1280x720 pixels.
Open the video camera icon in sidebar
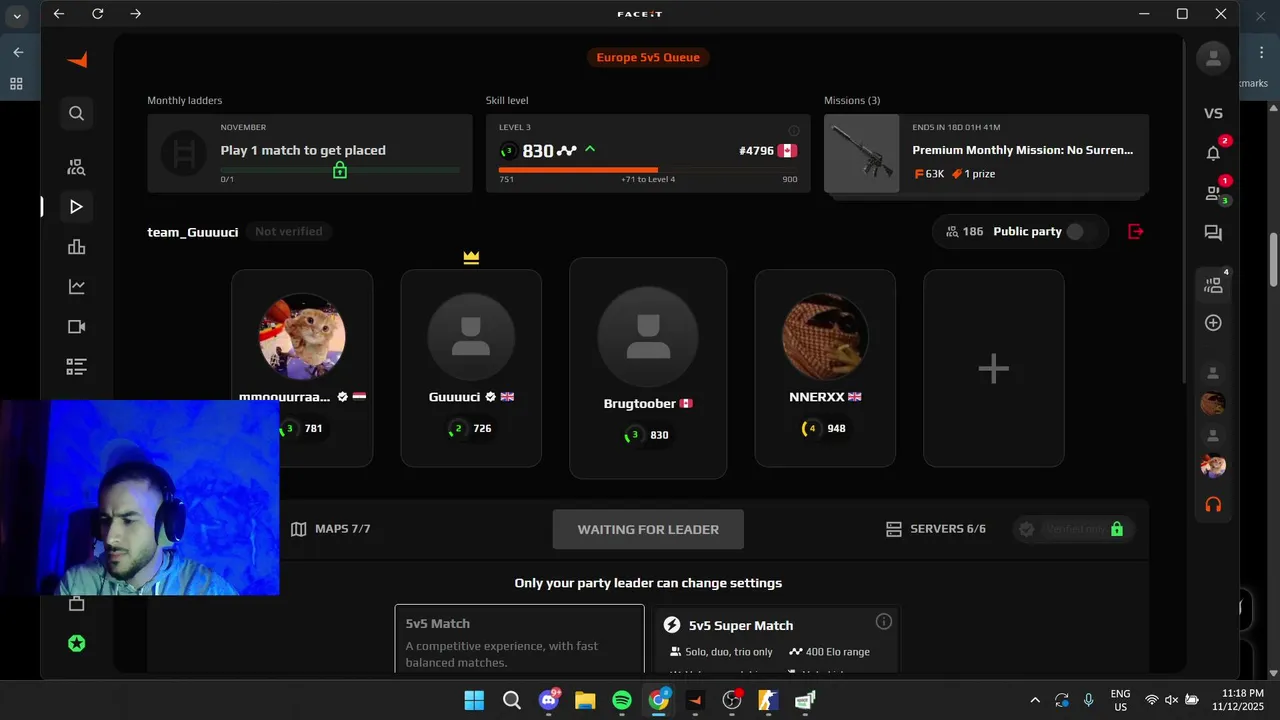pyautogui.click(x=76, y=327)
